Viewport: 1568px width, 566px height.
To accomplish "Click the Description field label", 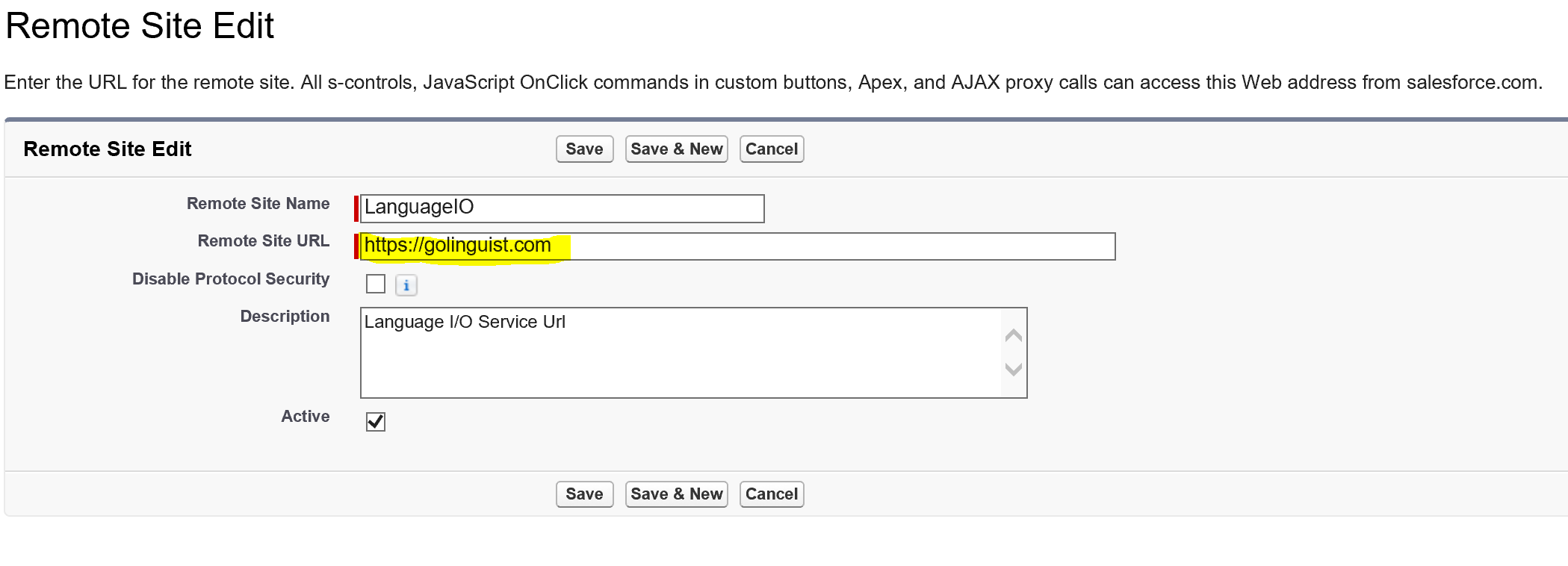I will coord(285,317).
